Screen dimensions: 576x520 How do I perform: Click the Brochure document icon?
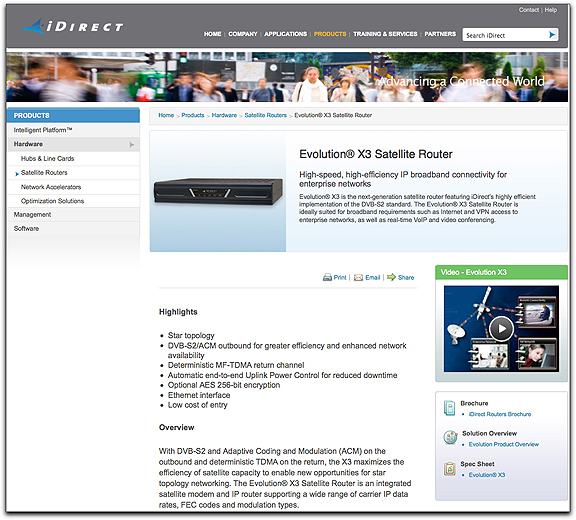(x=450, y=408)
